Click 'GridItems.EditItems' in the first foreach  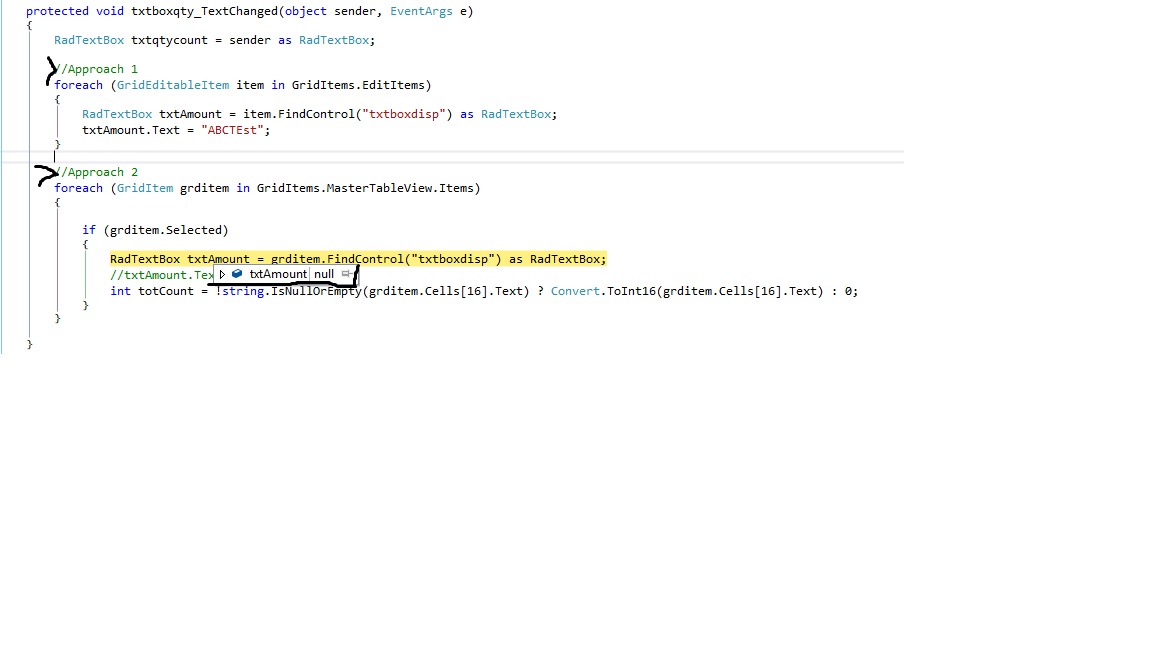(x=358, y=85)
